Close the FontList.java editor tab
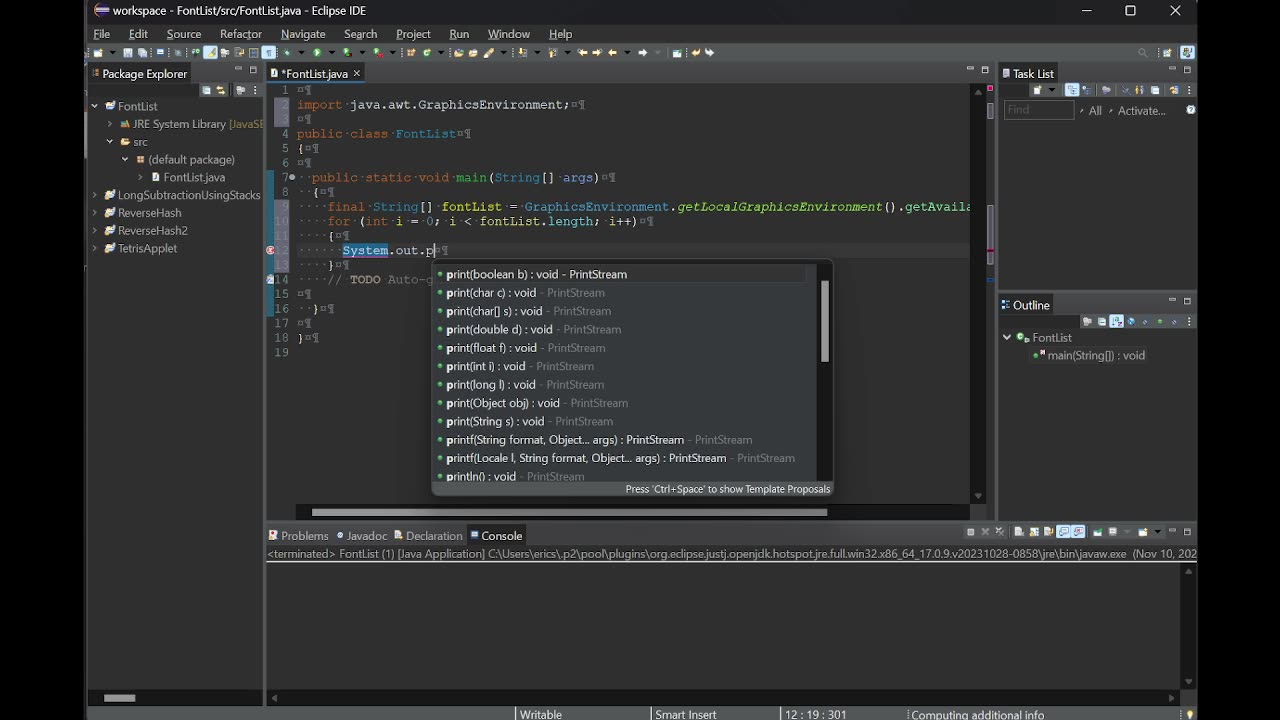 click(356, 73)
